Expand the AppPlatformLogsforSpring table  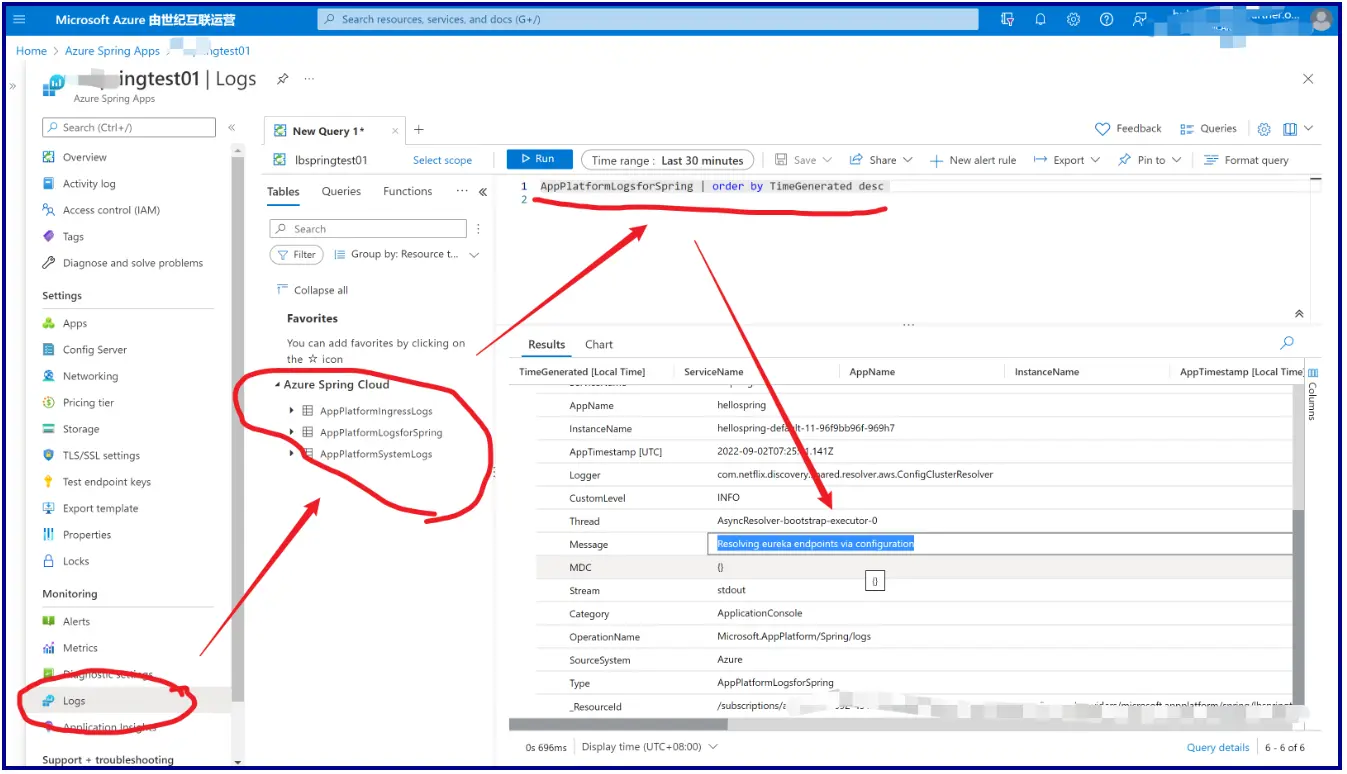pos(292,432)
